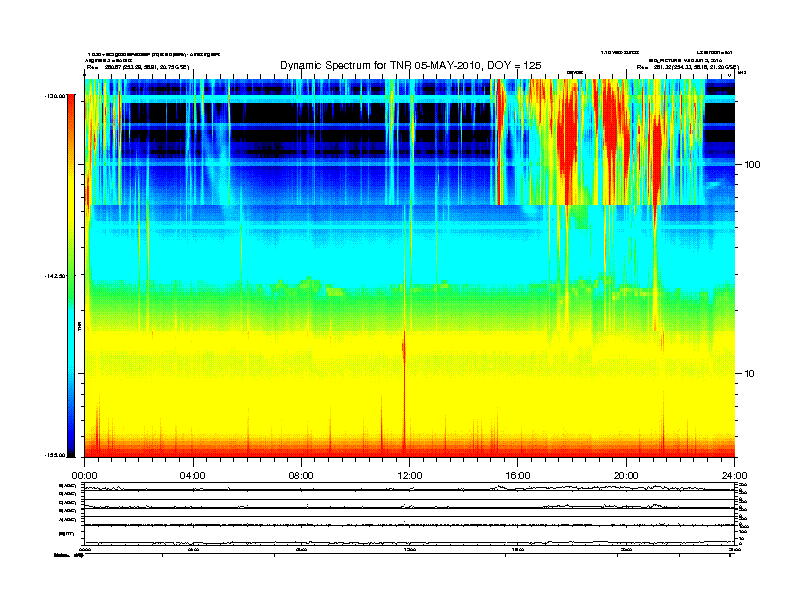Screen dimensions: 792x612
Task: Click the 20:00 time axis label
Action: click(x=626, y=476)
